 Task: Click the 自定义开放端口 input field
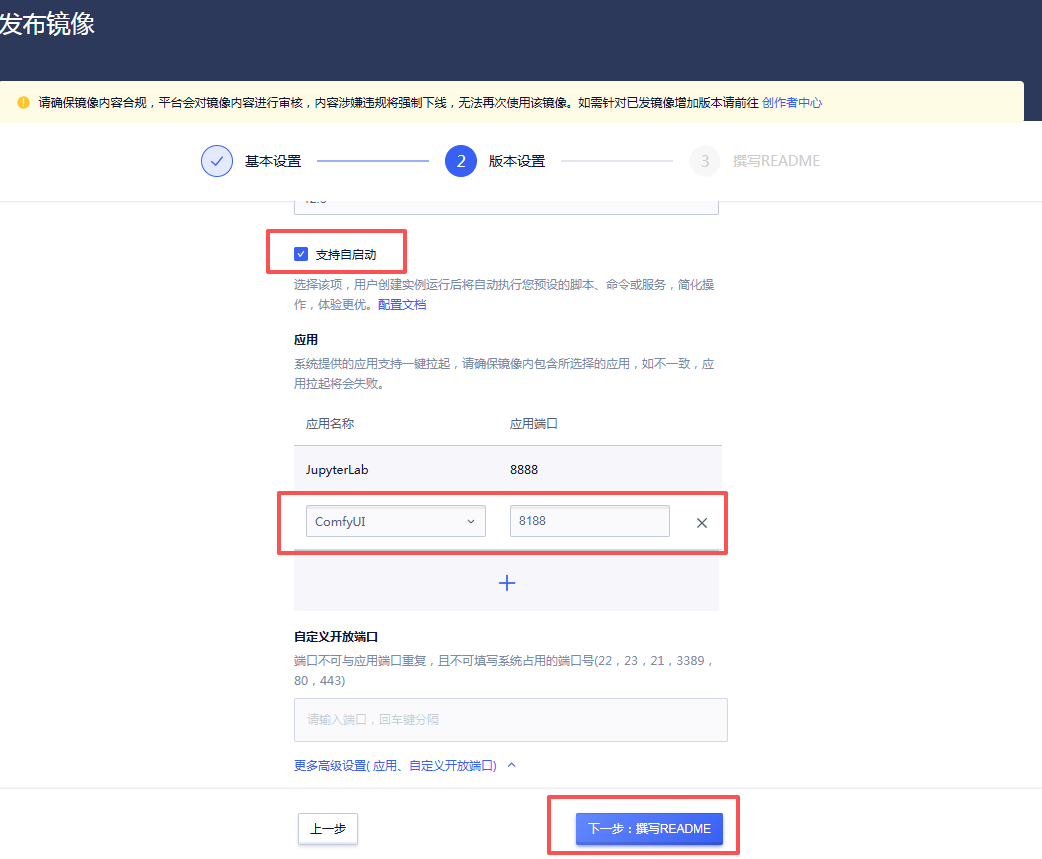[x=510, y=719]
